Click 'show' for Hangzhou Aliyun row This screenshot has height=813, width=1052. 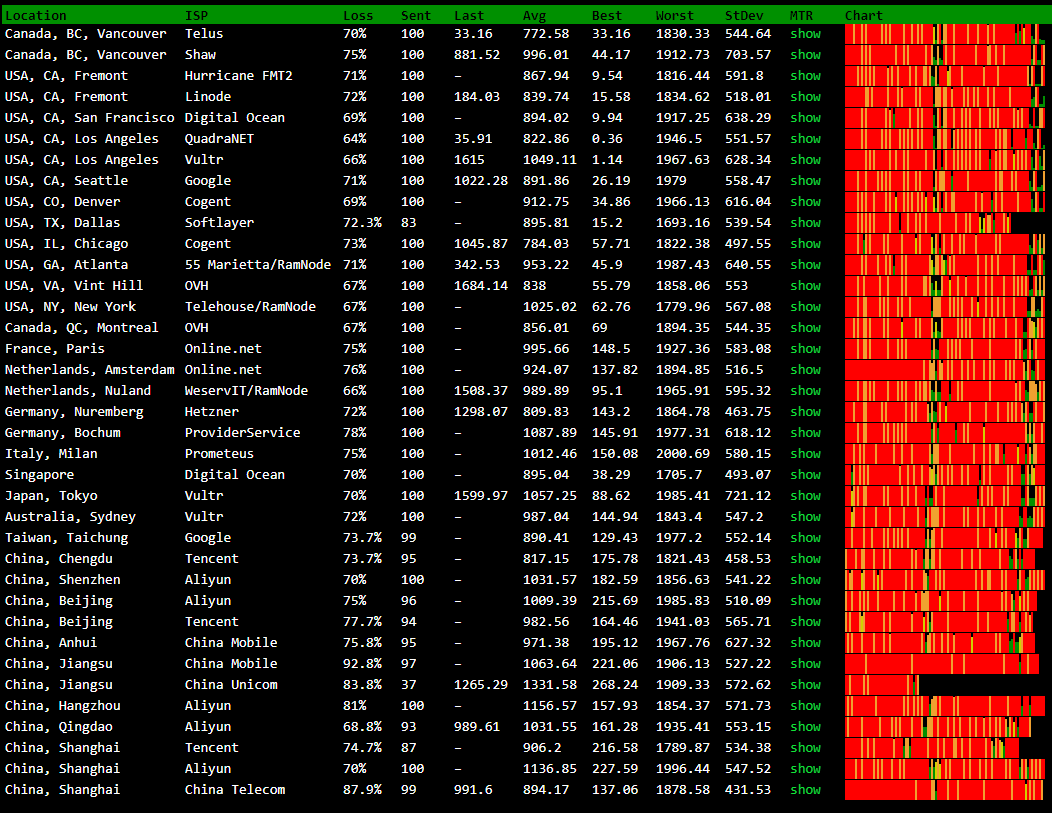click(805, 706)
